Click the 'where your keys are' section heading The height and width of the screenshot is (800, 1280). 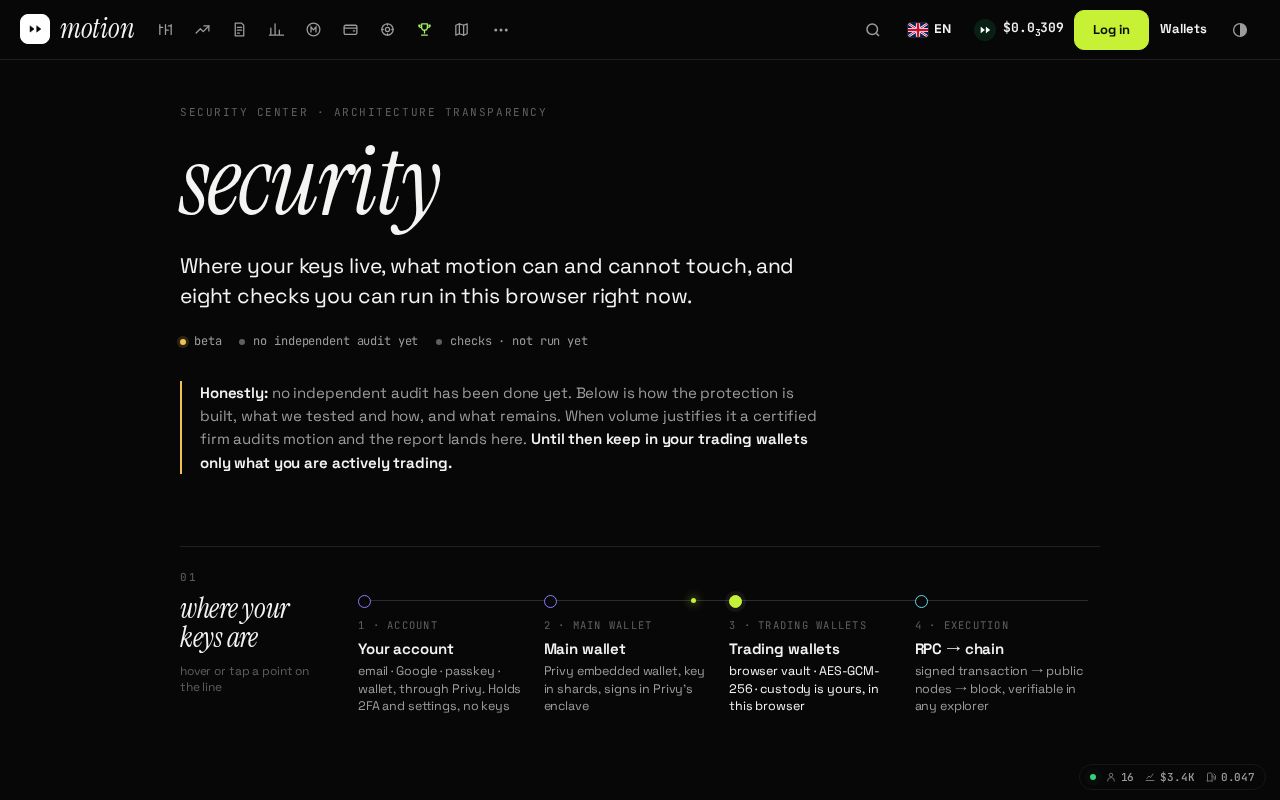point(235,623)
